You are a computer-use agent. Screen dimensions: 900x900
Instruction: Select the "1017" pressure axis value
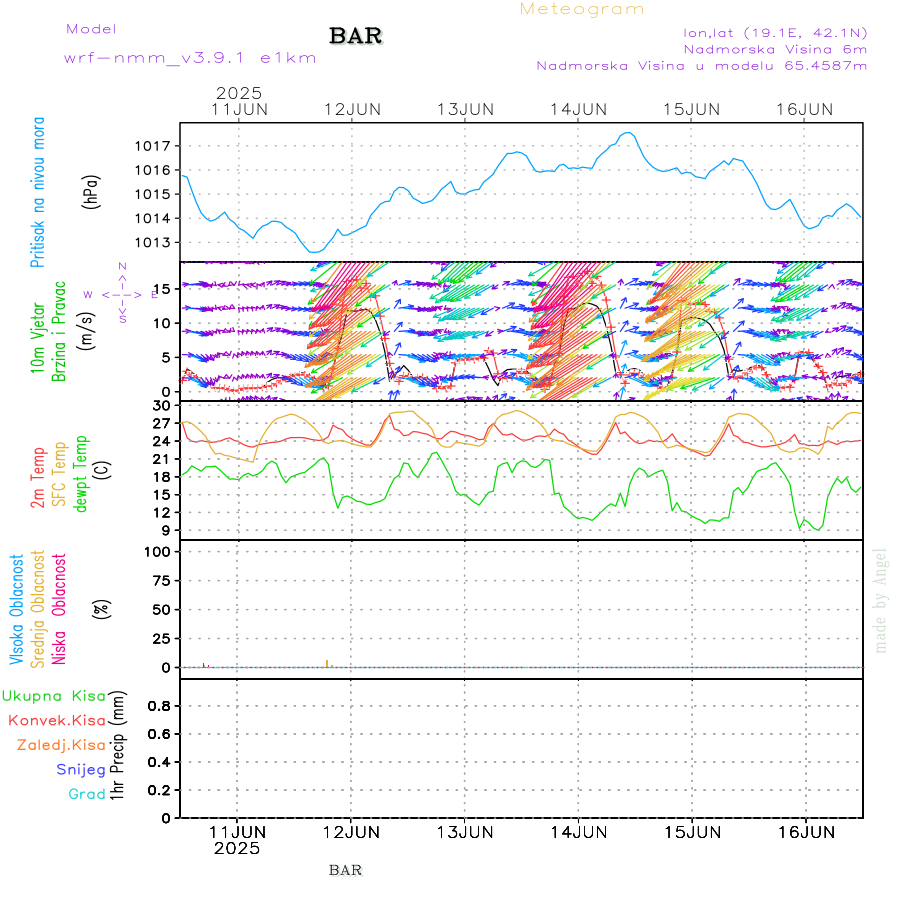pyautogui.click(x=153, y=146)
